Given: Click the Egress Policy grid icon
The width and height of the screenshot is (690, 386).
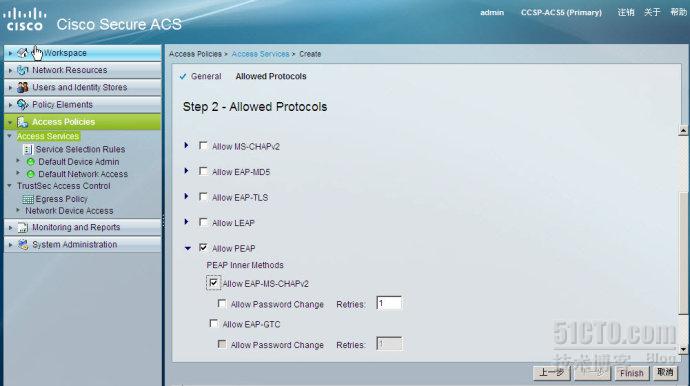Looking at the screenshot, I should point(28,199).
